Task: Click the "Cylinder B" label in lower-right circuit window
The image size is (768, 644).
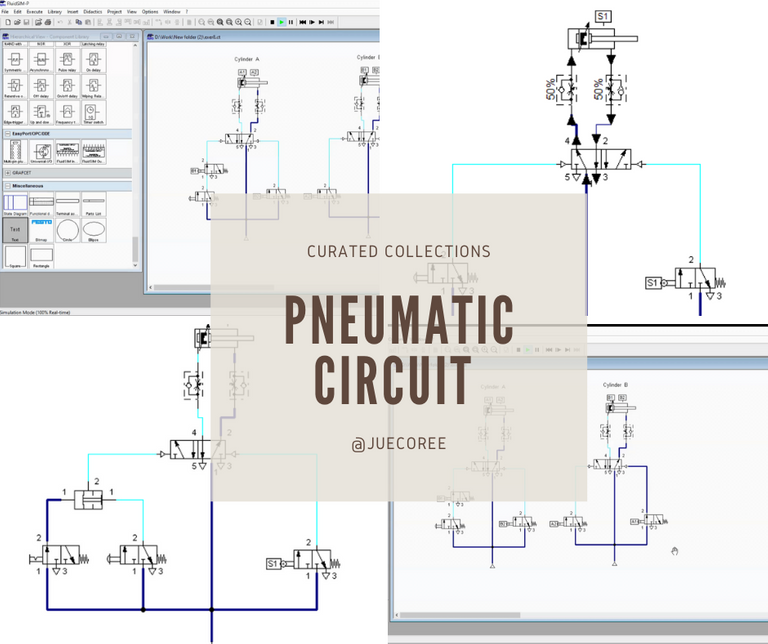Action: point(615,385)
